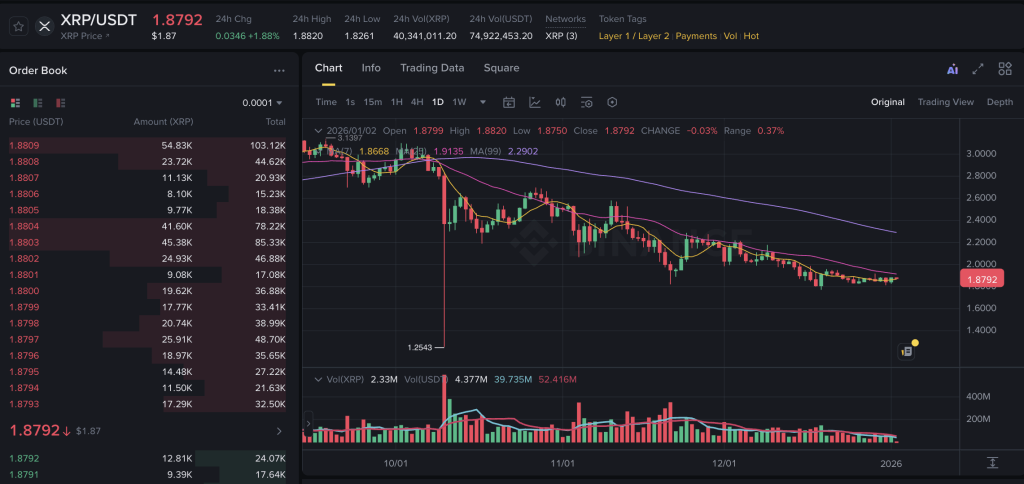Open technical indicators line-chart icon
The width and height of the screenshot is (1024, 484).
(535, 102)
